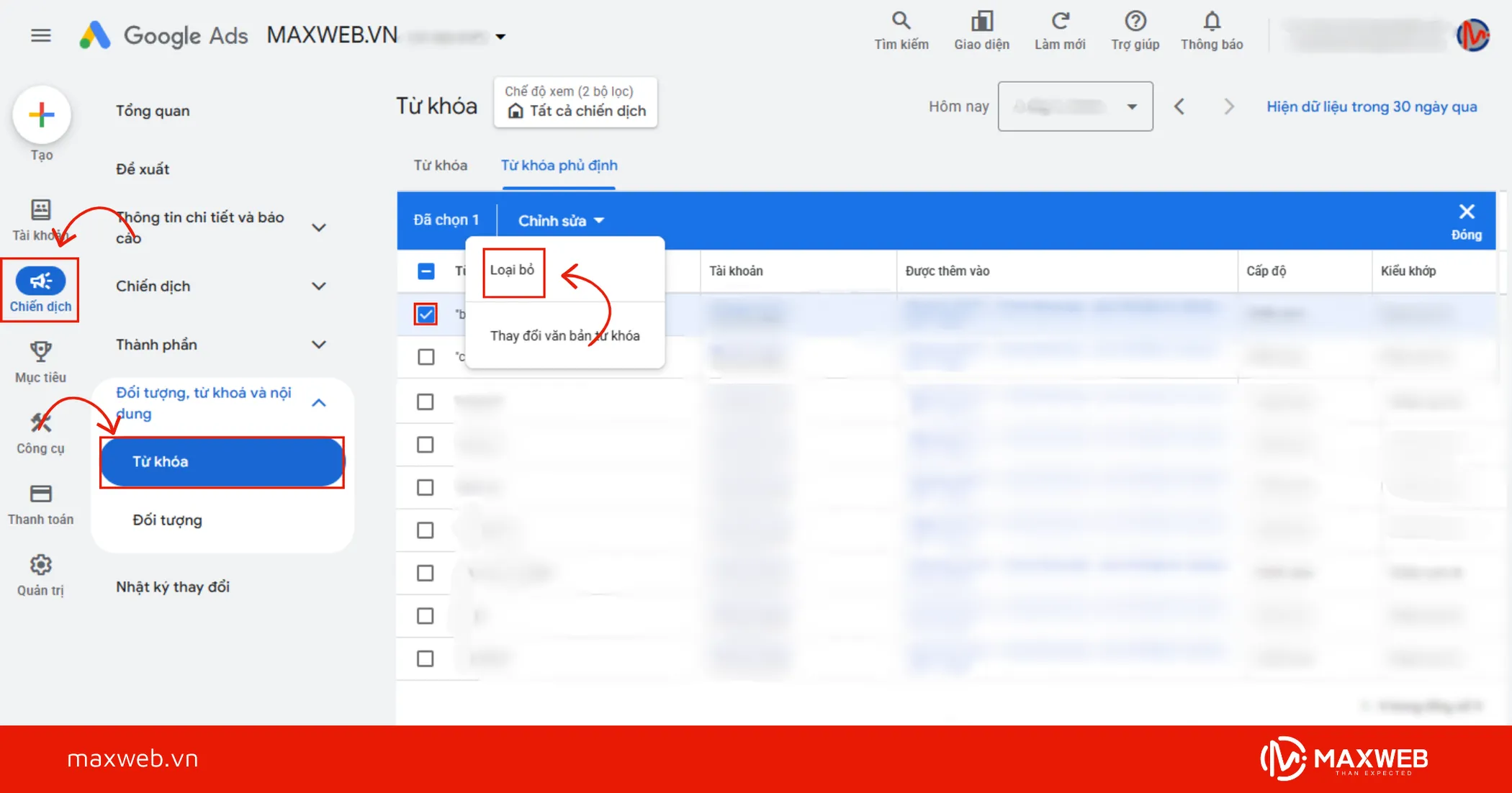1512x793 pixels.
Task: Open the Trợ giúp help icon
Action: [1135, 22]
